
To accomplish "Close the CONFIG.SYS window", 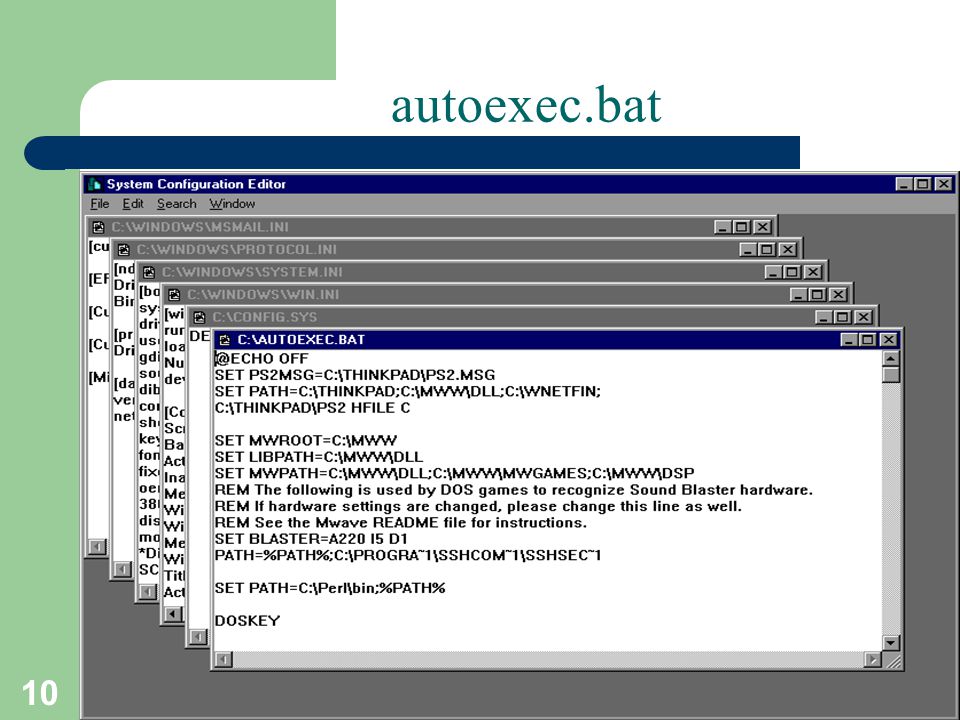I will [863, 317].
